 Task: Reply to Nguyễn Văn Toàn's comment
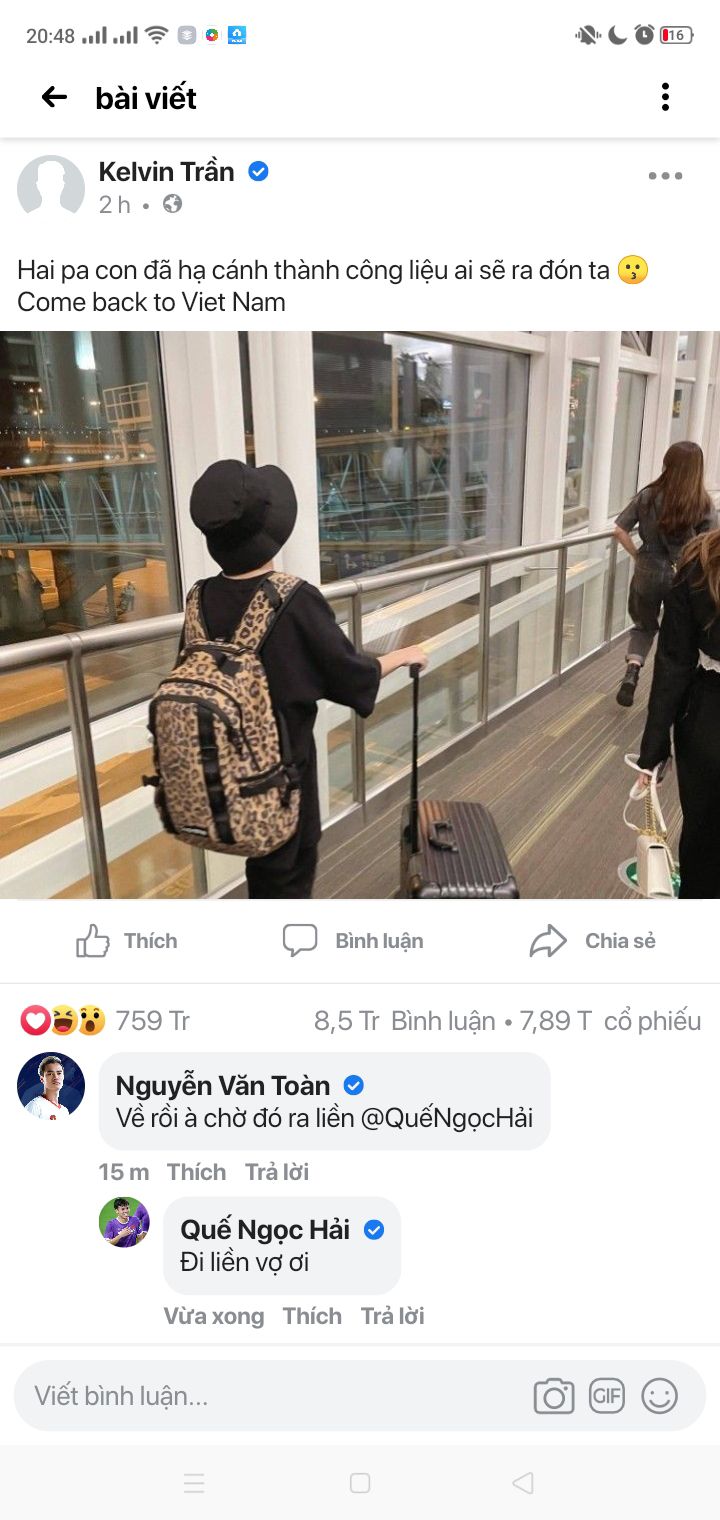click(277, 1172)
